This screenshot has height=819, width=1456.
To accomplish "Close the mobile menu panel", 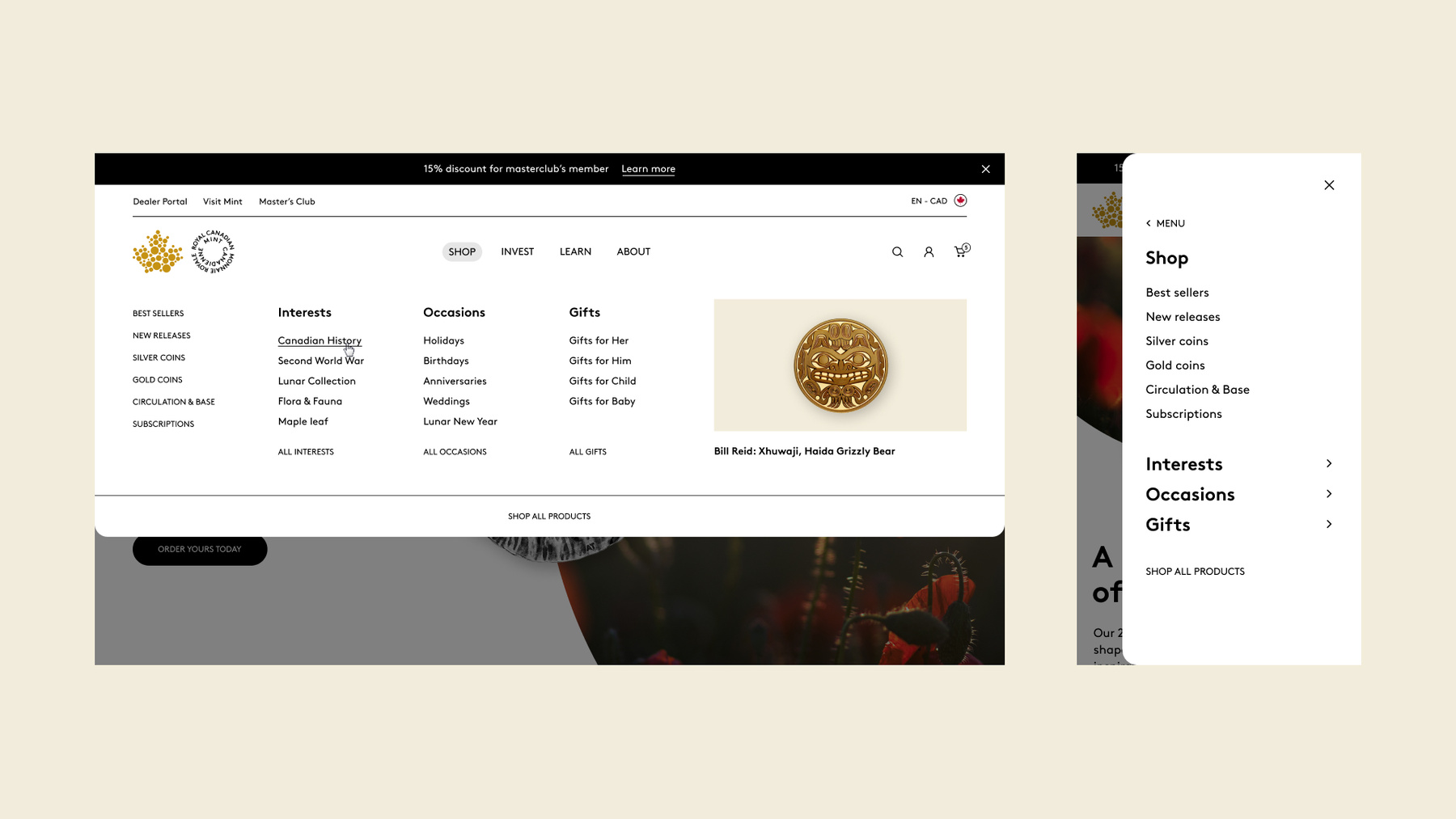I will (1329, 185).
